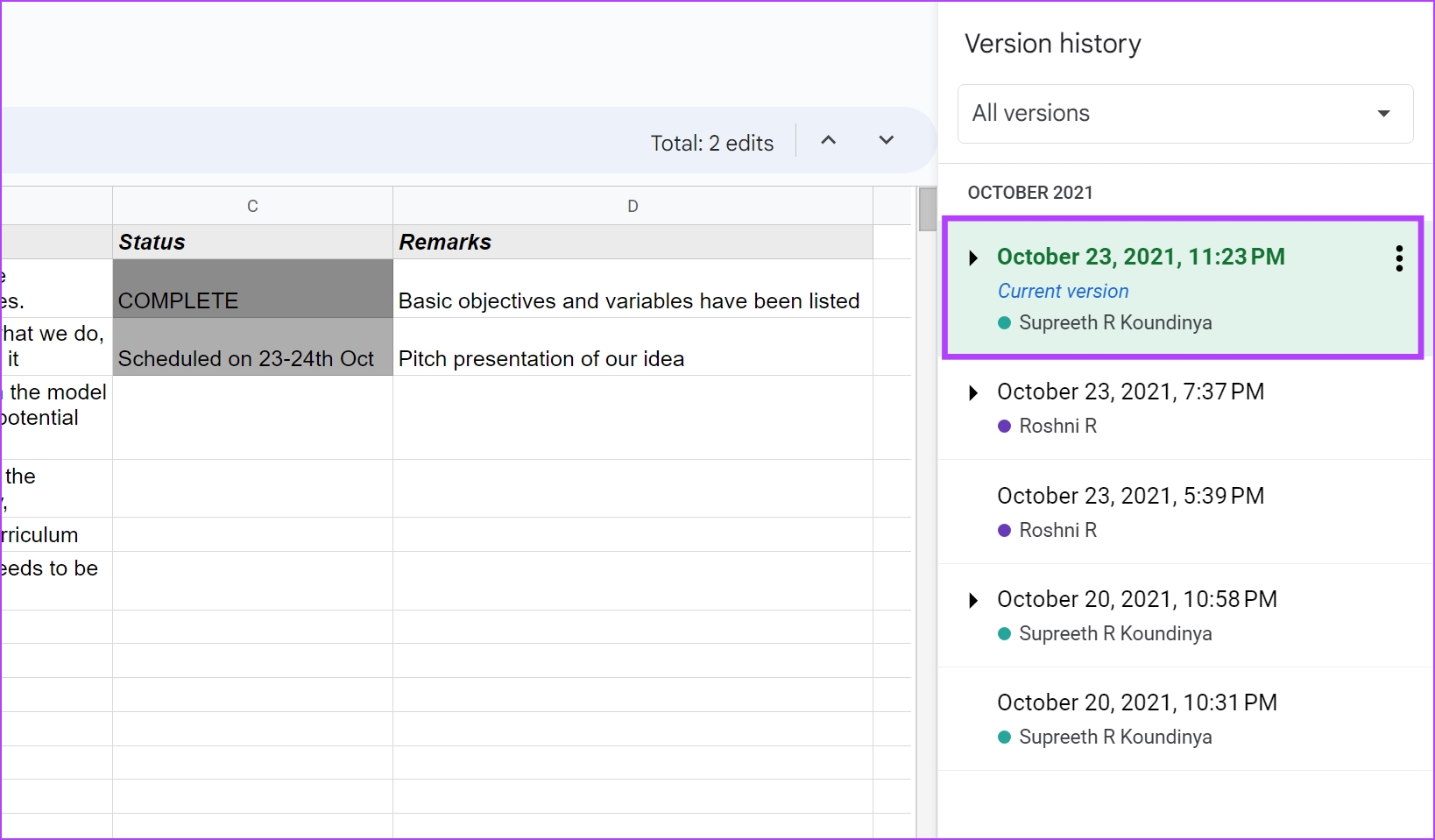The height and width of the screenshot is (840, 1435).
Task: Click the Current version label
Action: tap(1063, 292)
